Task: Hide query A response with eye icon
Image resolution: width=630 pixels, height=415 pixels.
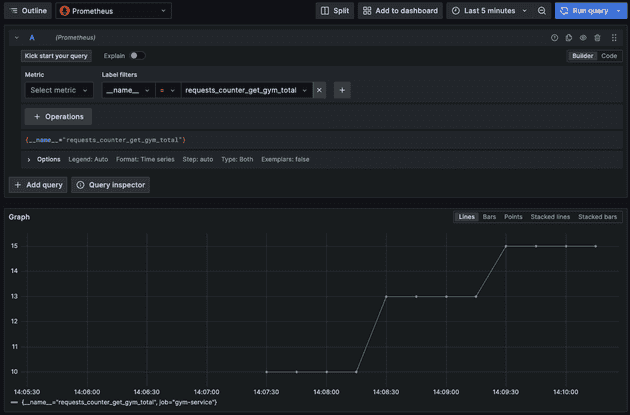Action: tap(584, 38)
